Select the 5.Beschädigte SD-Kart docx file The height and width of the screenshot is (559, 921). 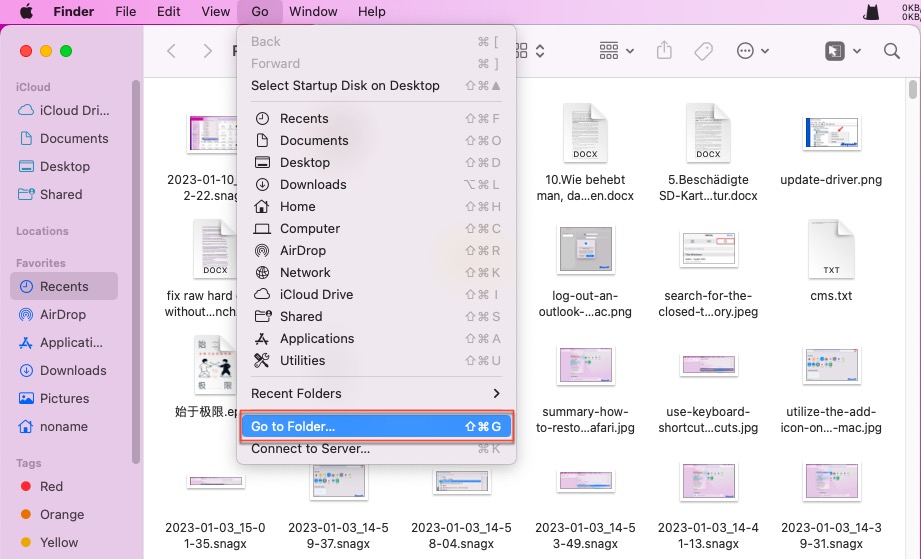point(708,133)
